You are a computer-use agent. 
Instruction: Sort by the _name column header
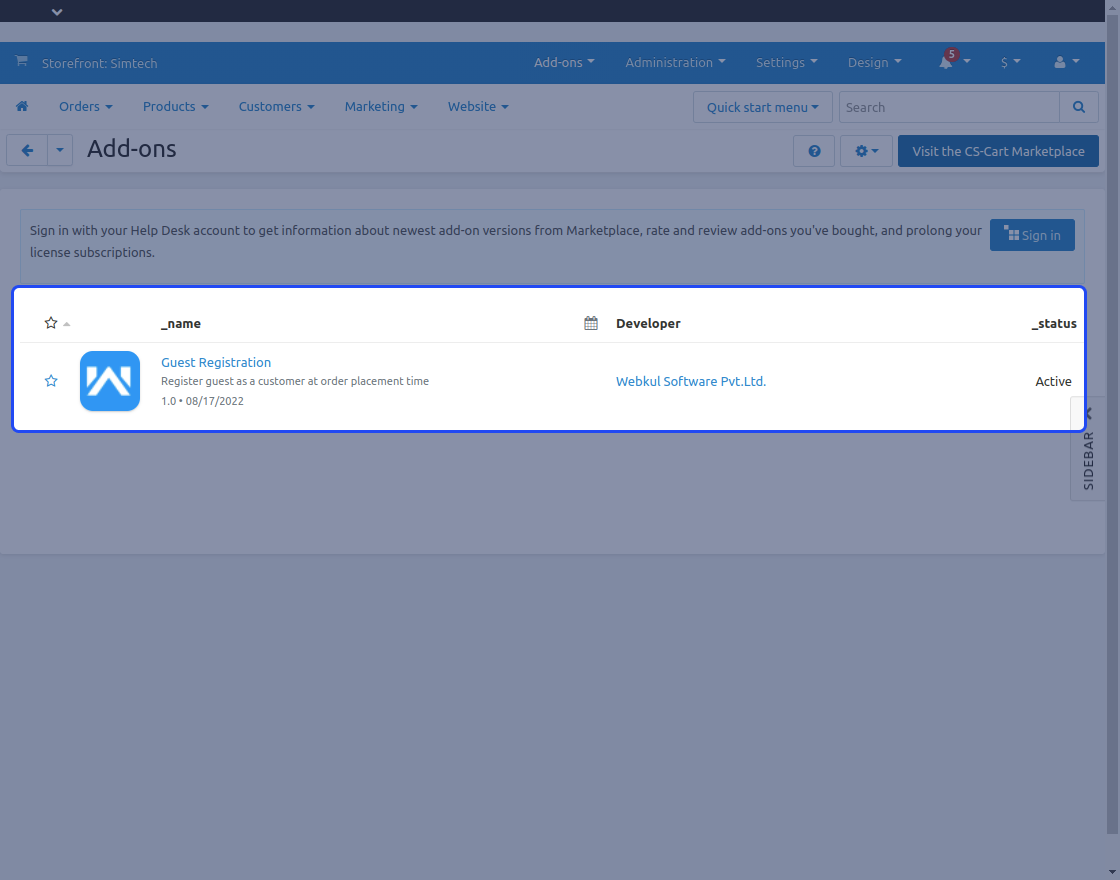click(181, 324)
